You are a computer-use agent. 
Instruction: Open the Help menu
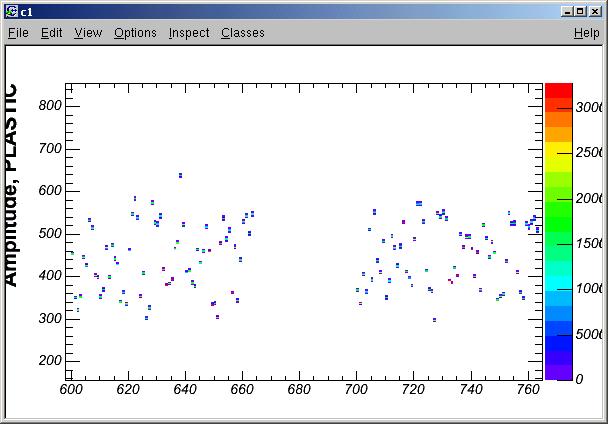tap(587, 33)
